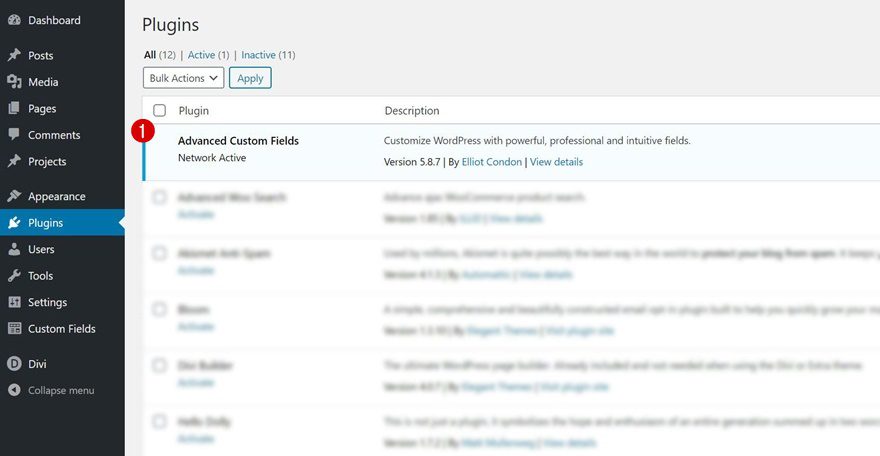Open the Settings menu item

pyautogui.click(x=47, y=302)
